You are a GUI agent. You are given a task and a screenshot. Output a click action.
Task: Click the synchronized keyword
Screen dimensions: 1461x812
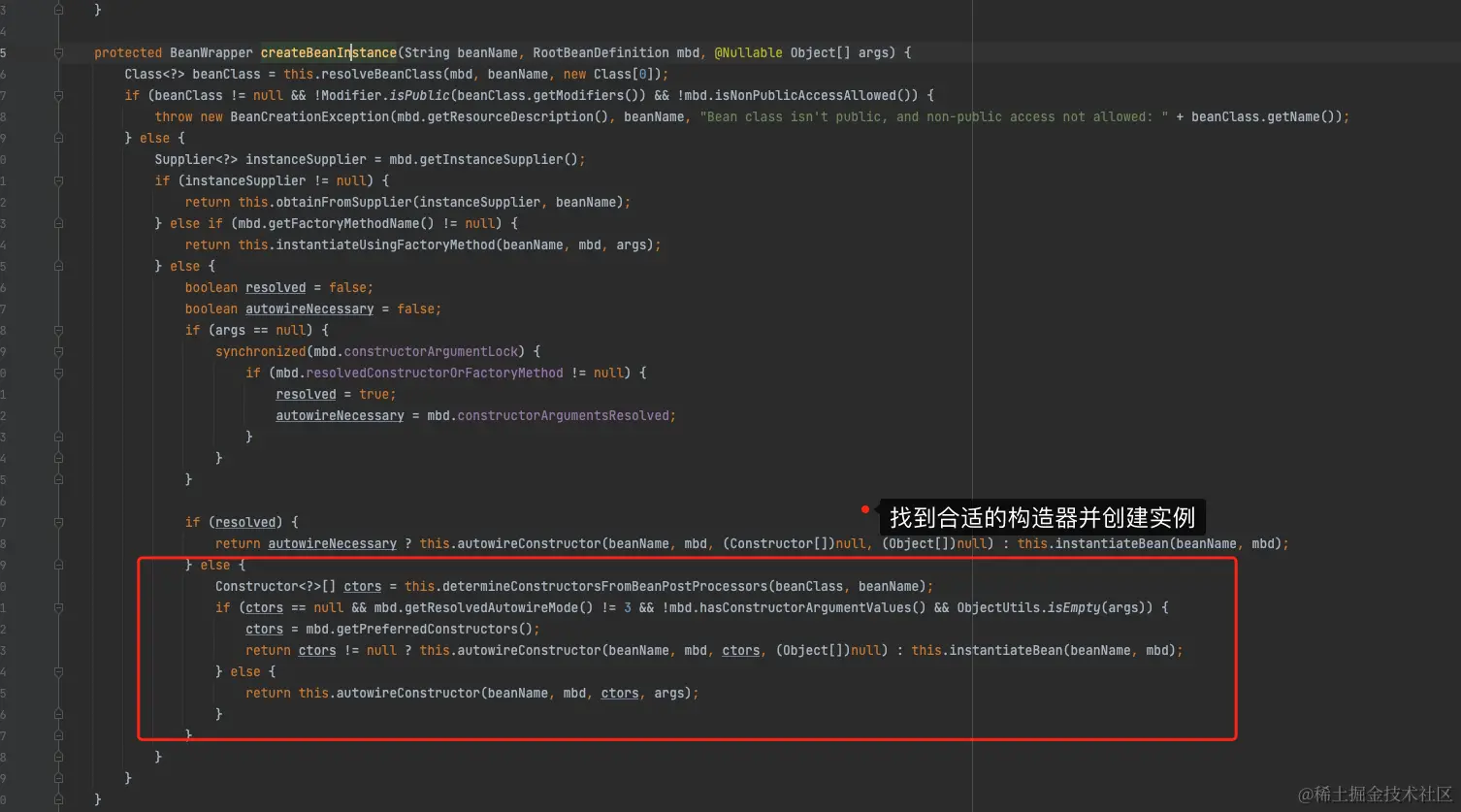[x=260, y=351]
